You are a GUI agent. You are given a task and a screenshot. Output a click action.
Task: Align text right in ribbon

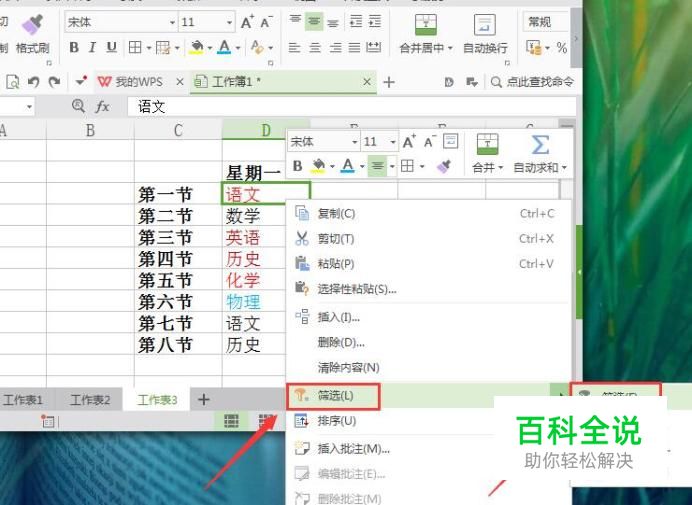[335, 47]
